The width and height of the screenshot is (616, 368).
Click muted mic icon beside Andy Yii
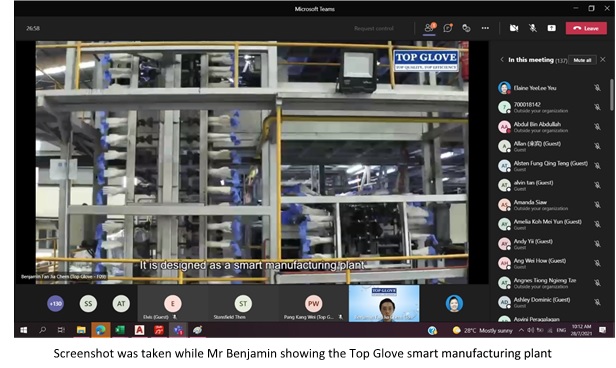coord(597,244)
